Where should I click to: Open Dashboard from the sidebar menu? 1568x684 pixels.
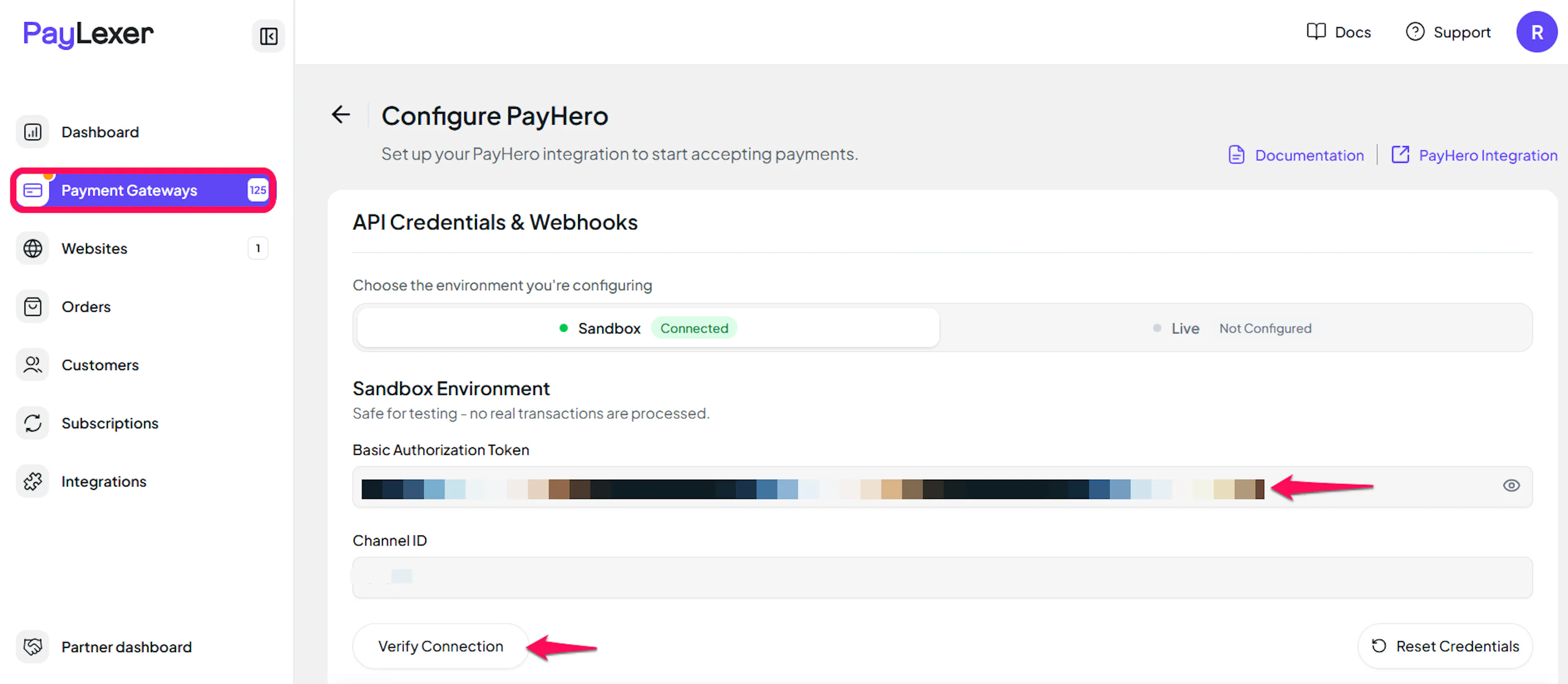[143, 132]
